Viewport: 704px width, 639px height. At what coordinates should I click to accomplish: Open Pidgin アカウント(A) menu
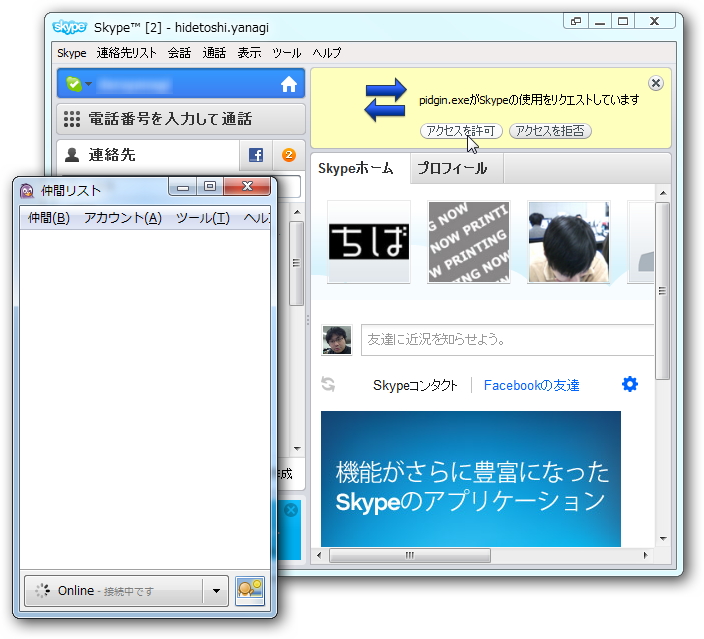123,218
